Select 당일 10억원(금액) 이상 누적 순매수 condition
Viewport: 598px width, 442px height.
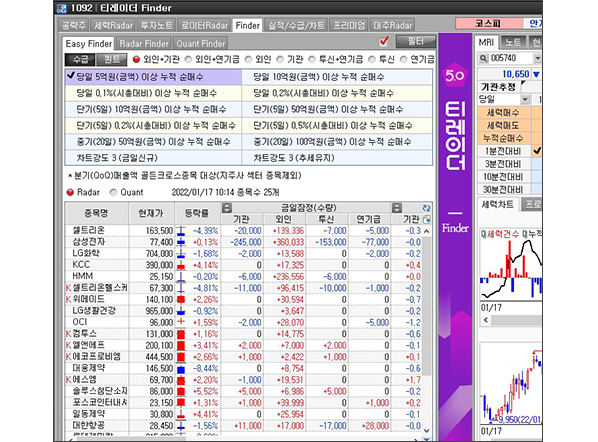click(x=337, y=77)
